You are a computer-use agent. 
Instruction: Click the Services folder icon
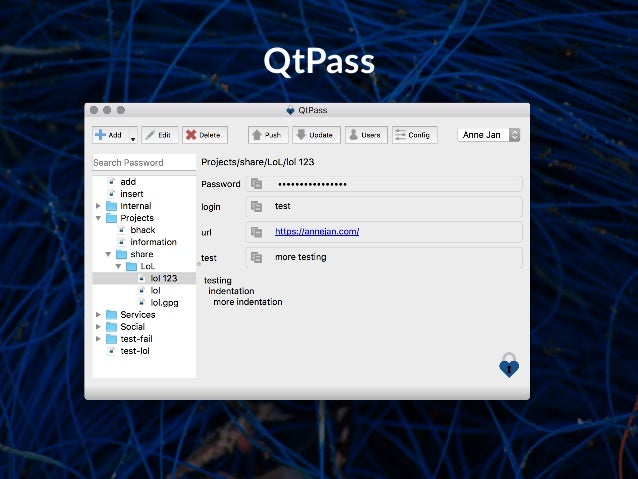(111, 315)
